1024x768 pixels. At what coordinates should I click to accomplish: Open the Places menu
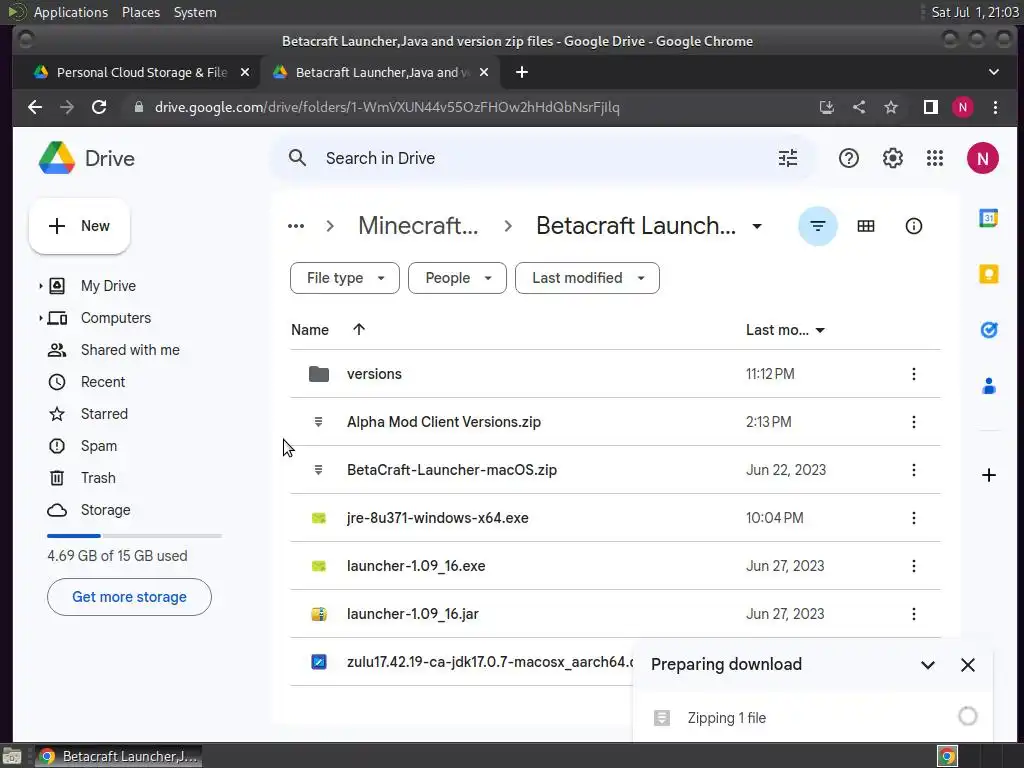point(140,12)
